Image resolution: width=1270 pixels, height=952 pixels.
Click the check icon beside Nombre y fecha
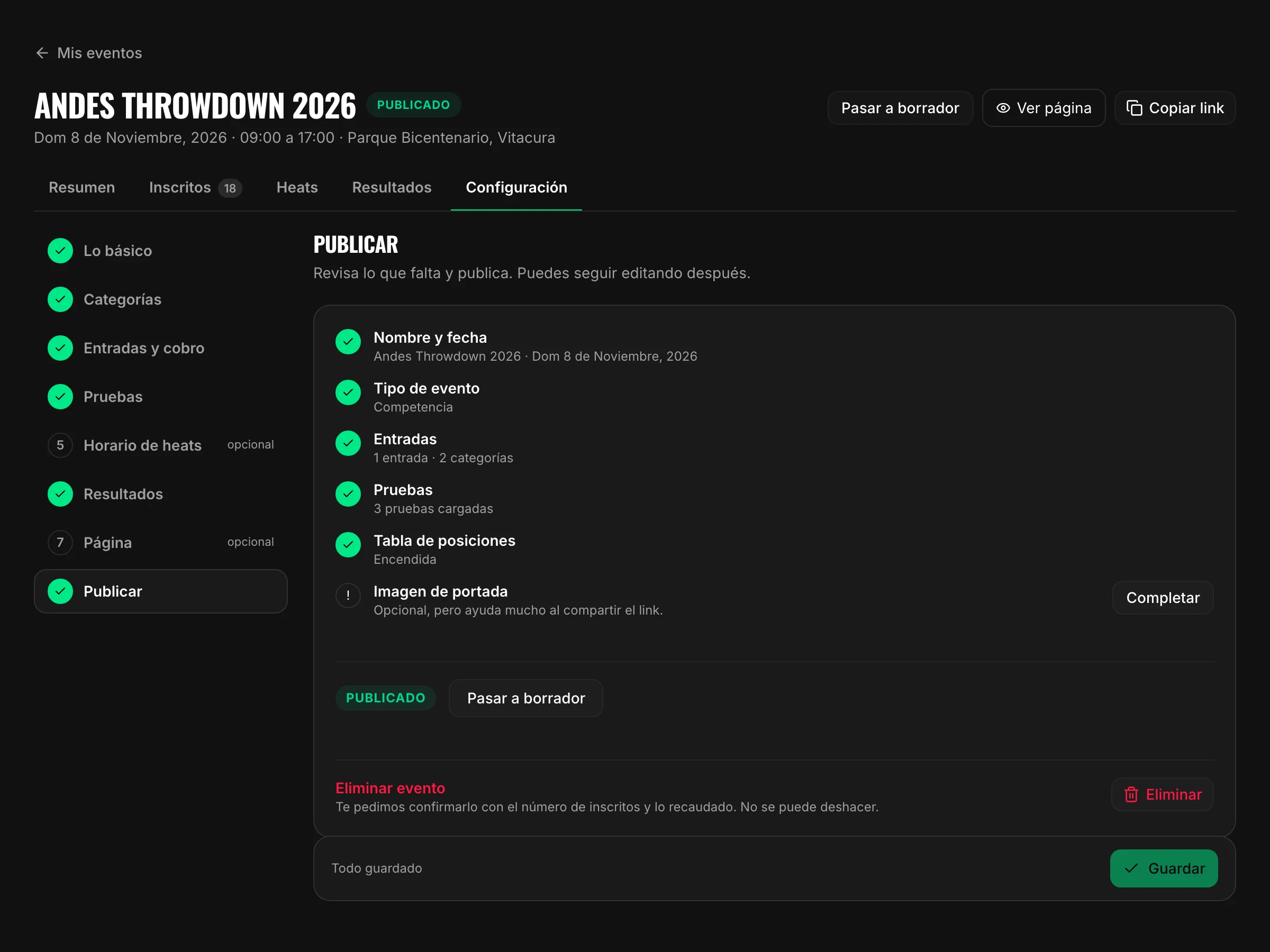(348, 342)
